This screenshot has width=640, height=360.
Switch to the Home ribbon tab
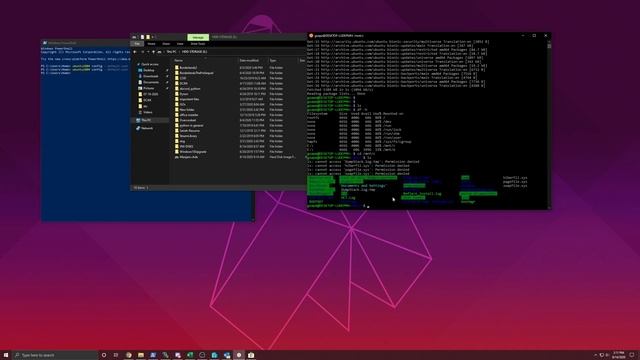pos(151,44)
